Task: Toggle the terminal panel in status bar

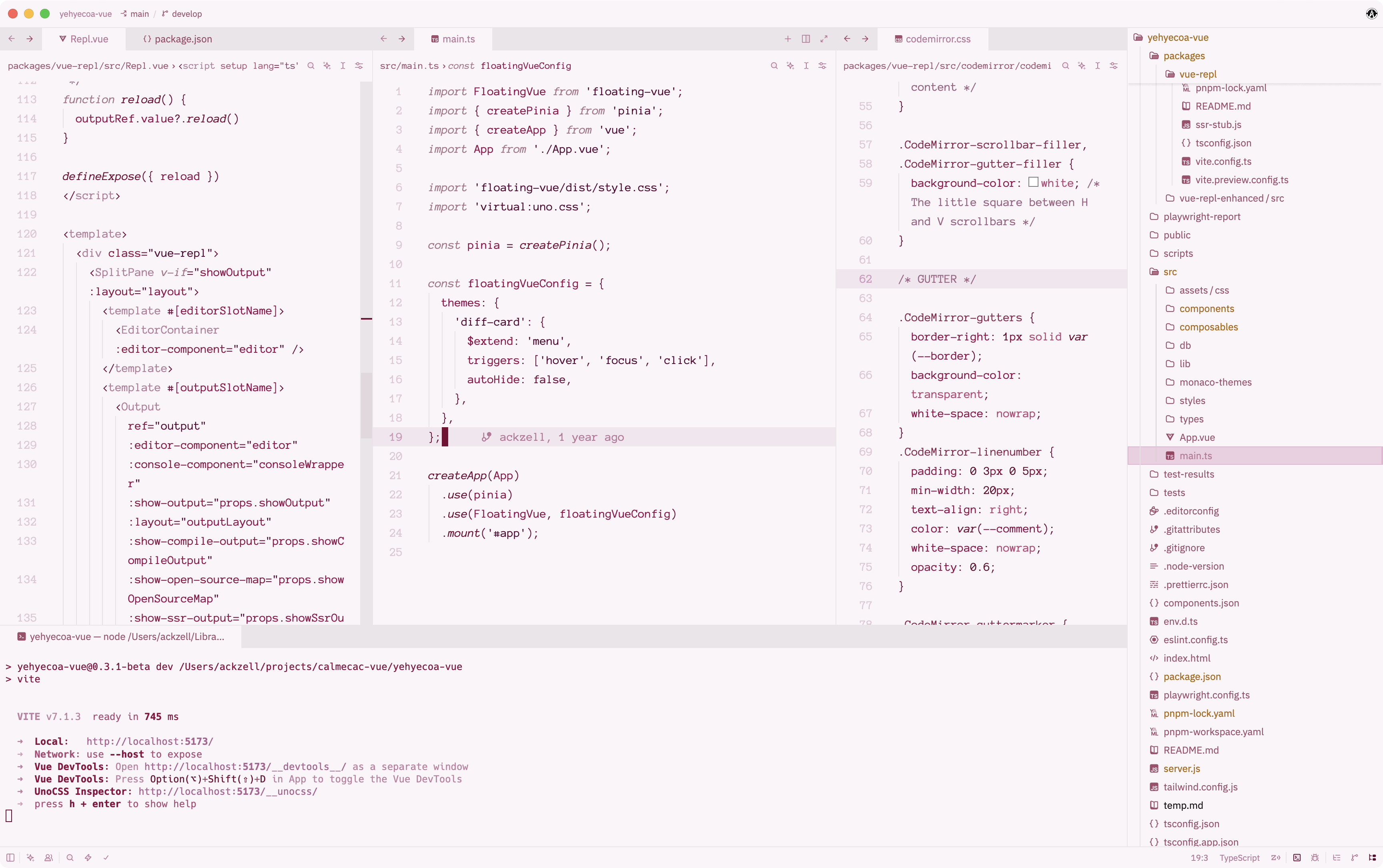Action: click(1297, 858)
